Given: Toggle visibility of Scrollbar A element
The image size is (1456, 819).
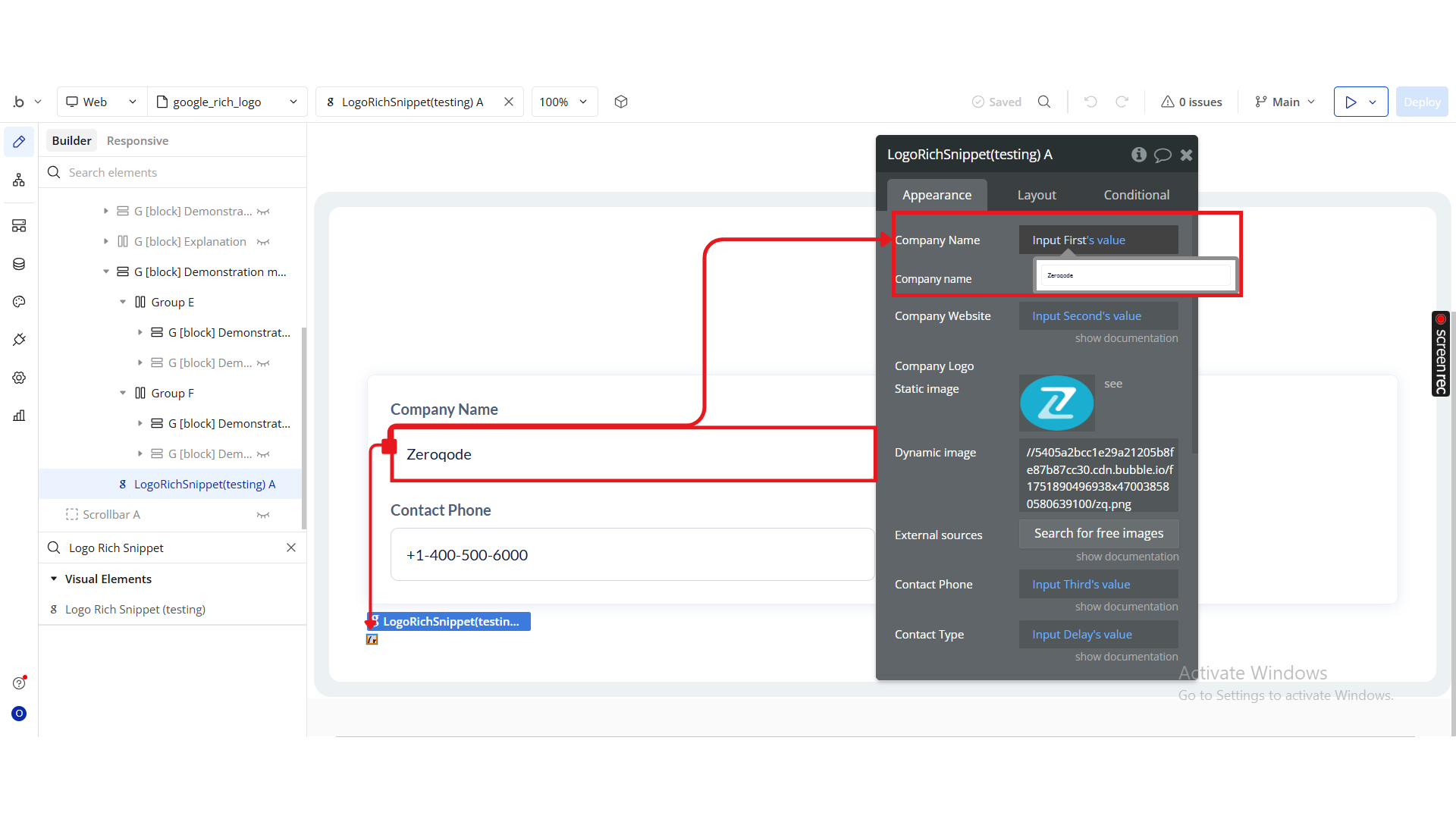Looking at the screenshot, I should pyautogui.click(x=263, y=515).
